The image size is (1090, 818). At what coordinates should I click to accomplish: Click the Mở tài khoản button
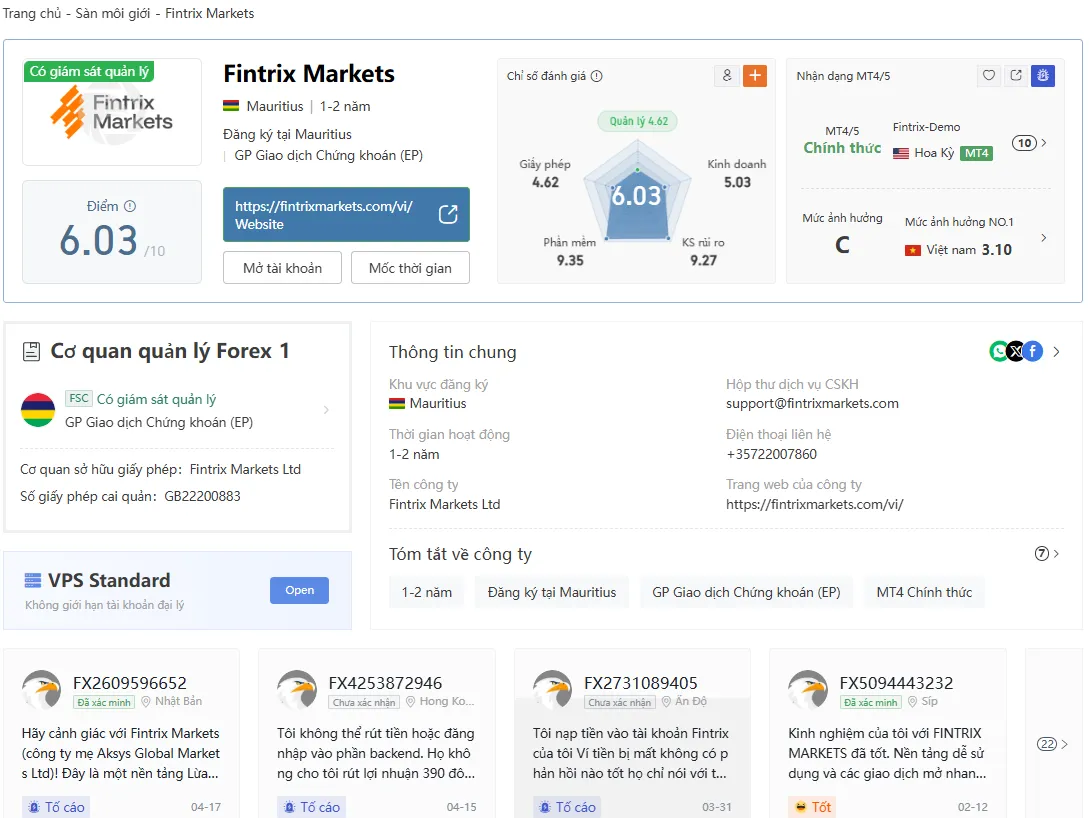(x=282, y=268)
